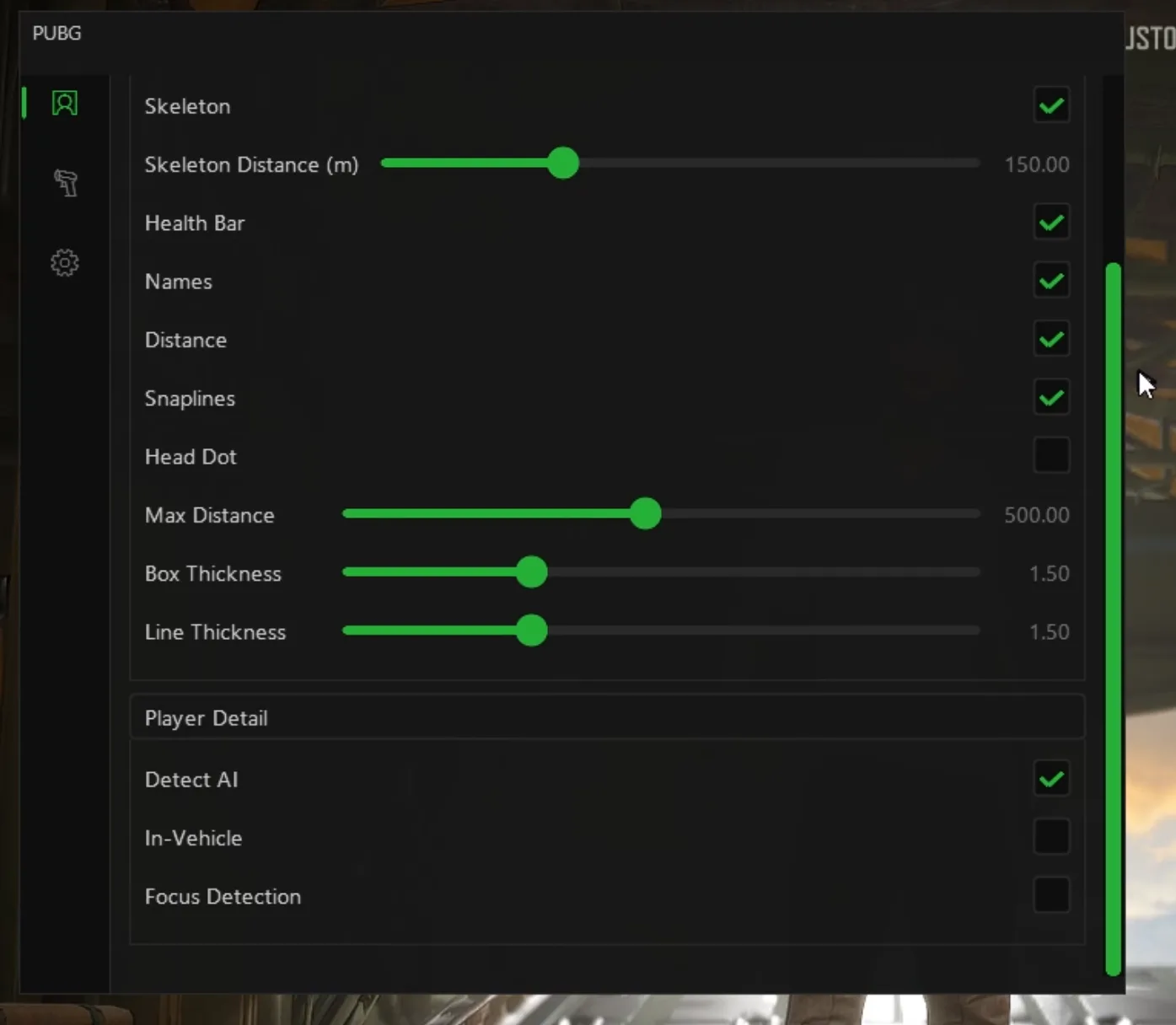Click the green vertical scrollbar thumb
The image size is (1176, 1025).
(x=1114, y=620)
